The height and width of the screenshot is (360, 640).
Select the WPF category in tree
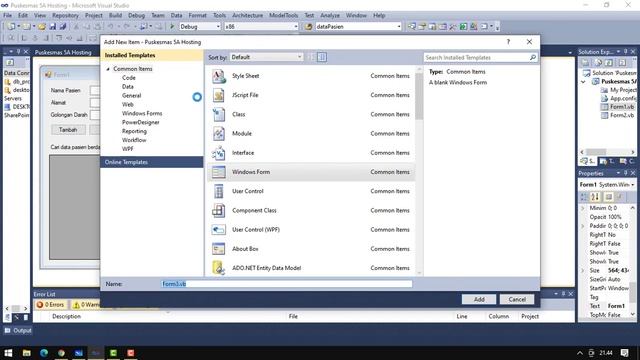click(128, 149)
